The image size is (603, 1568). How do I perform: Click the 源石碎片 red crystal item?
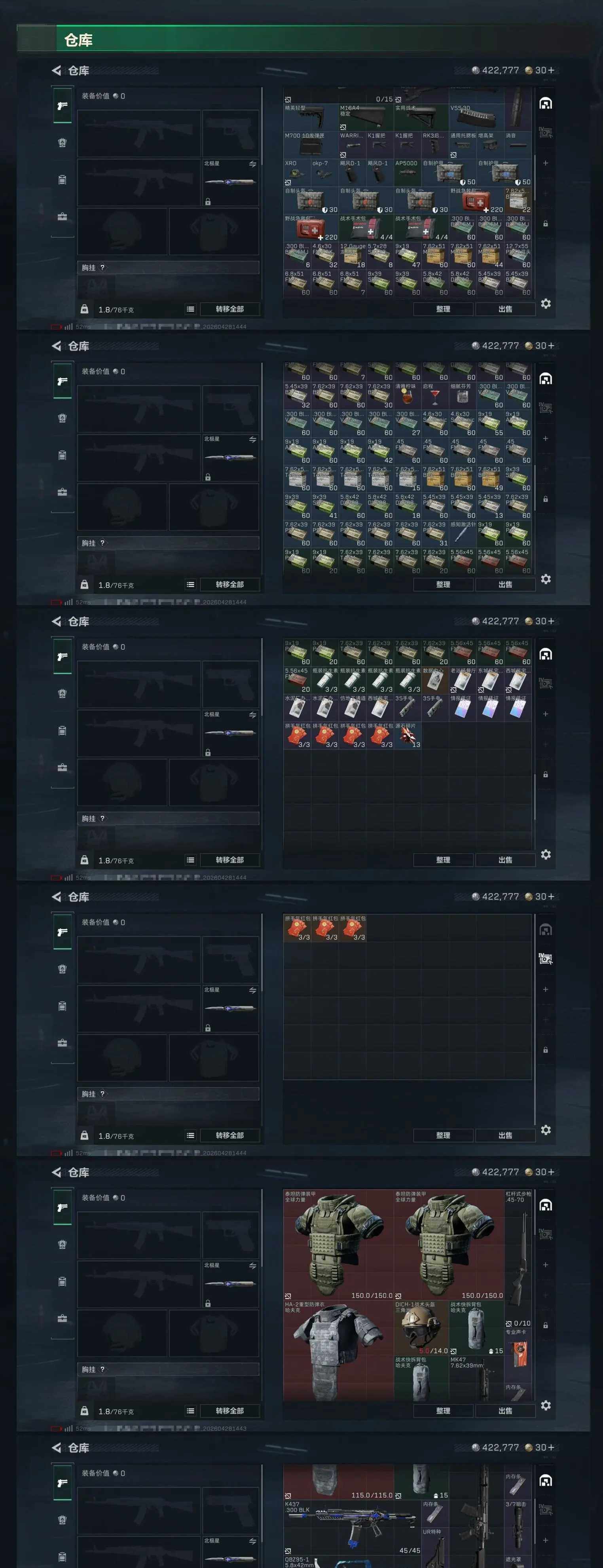tap(407, 735)
